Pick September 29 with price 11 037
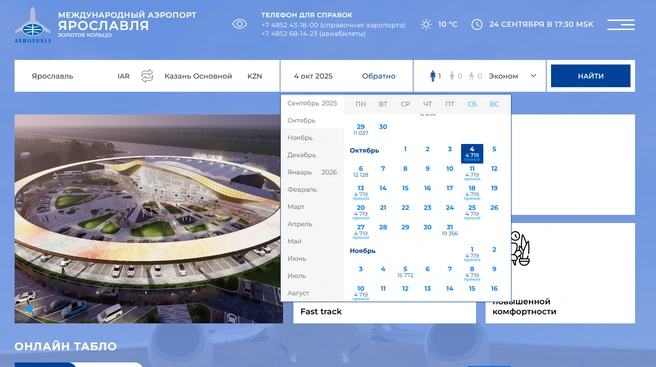This screenshot has height=367, width=656. point(361,129)
